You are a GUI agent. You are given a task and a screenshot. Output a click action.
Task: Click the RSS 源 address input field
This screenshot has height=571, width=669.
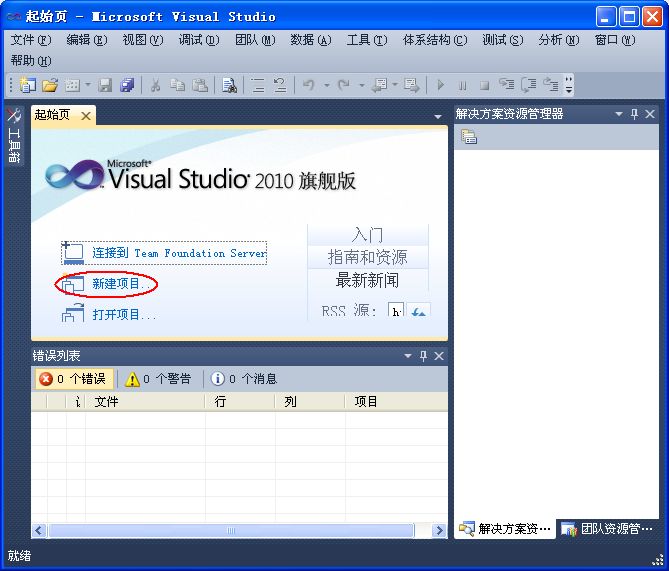(x=396, y=309)
